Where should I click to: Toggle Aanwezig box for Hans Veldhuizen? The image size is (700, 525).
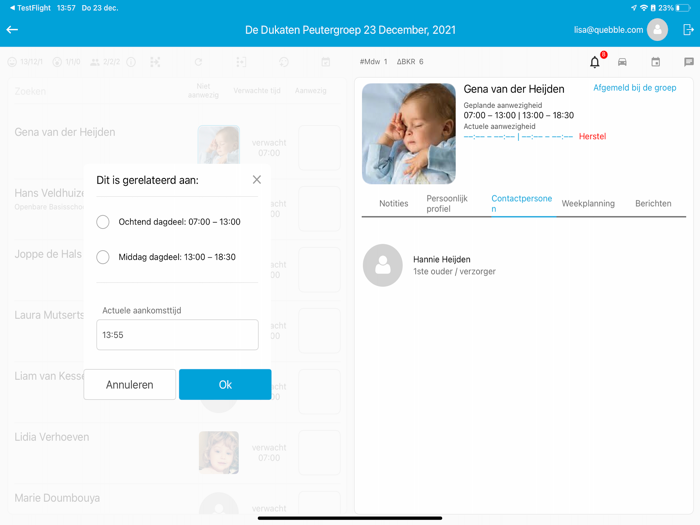[x=319, y=208]
